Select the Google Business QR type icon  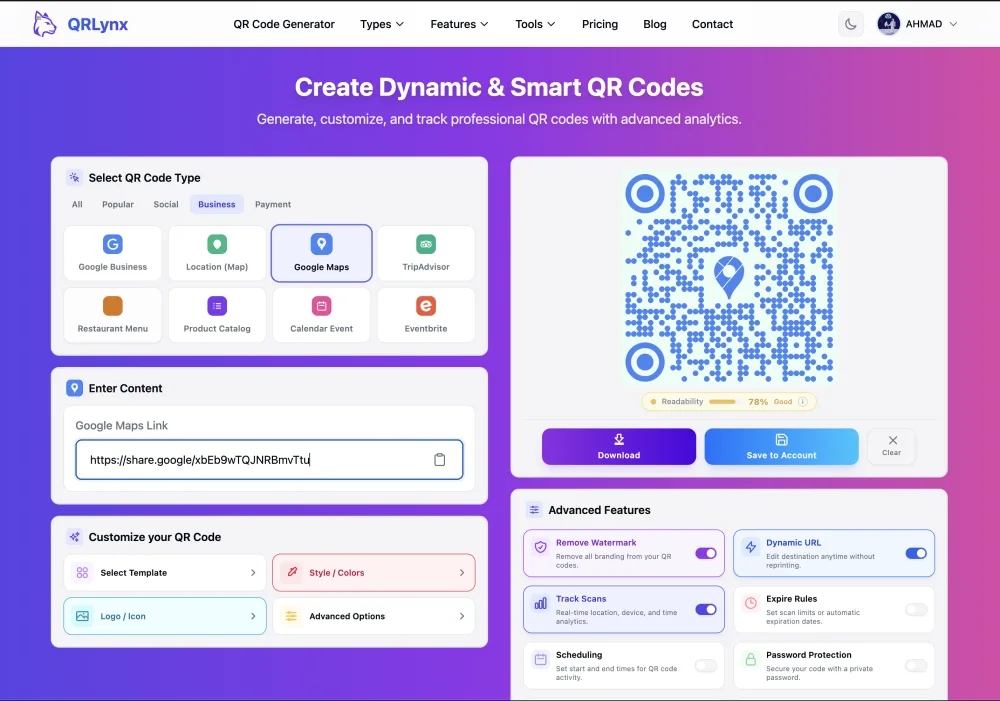(113, 244)
